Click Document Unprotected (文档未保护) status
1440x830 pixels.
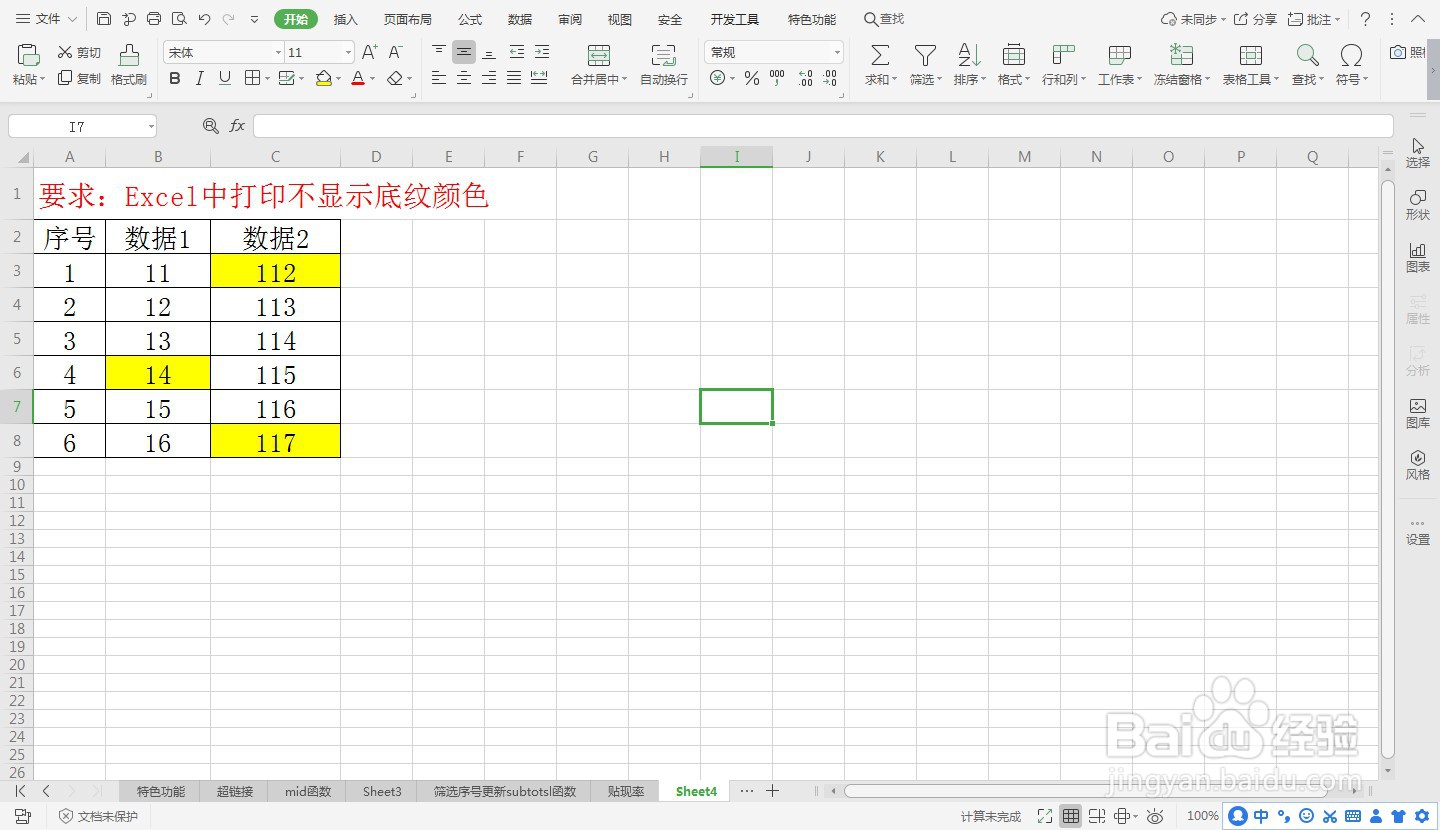pyautogui.click(x=98, y=816)
